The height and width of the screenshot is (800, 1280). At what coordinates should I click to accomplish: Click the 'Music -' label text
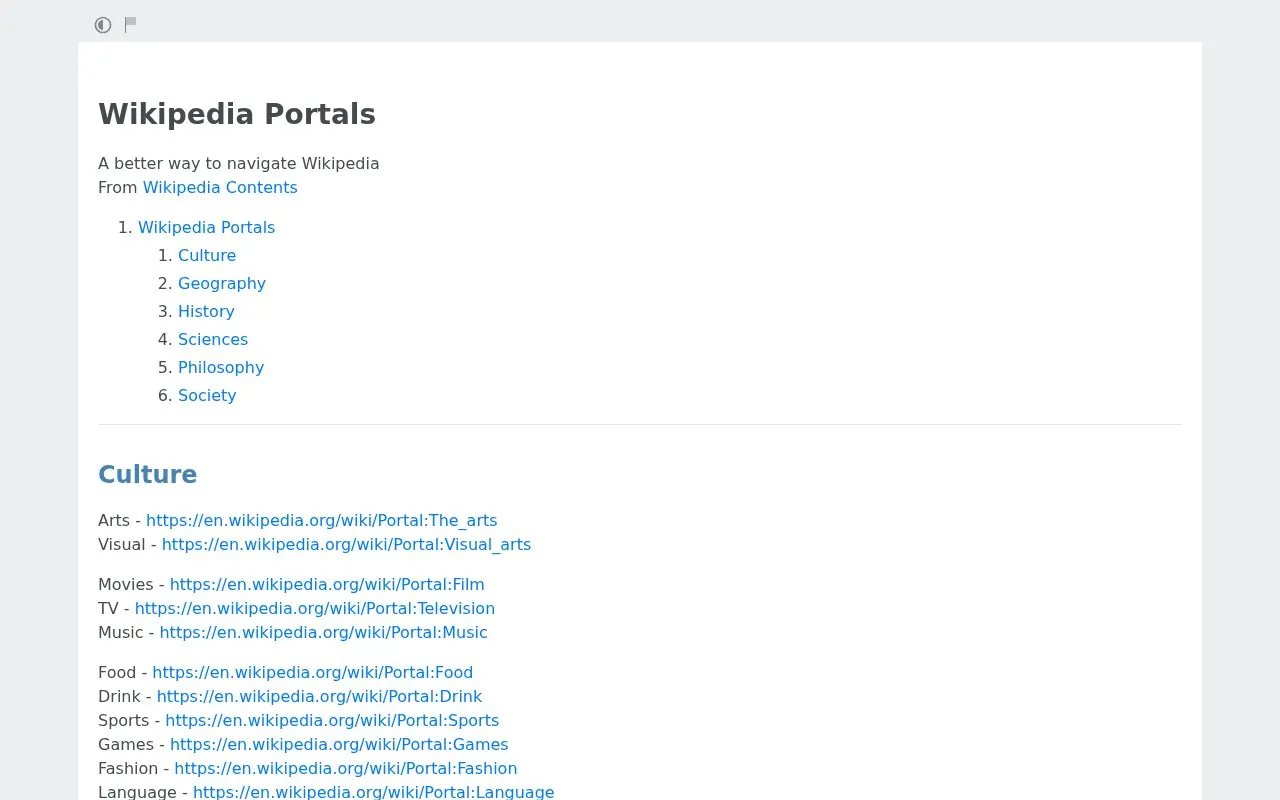[127, 632]
